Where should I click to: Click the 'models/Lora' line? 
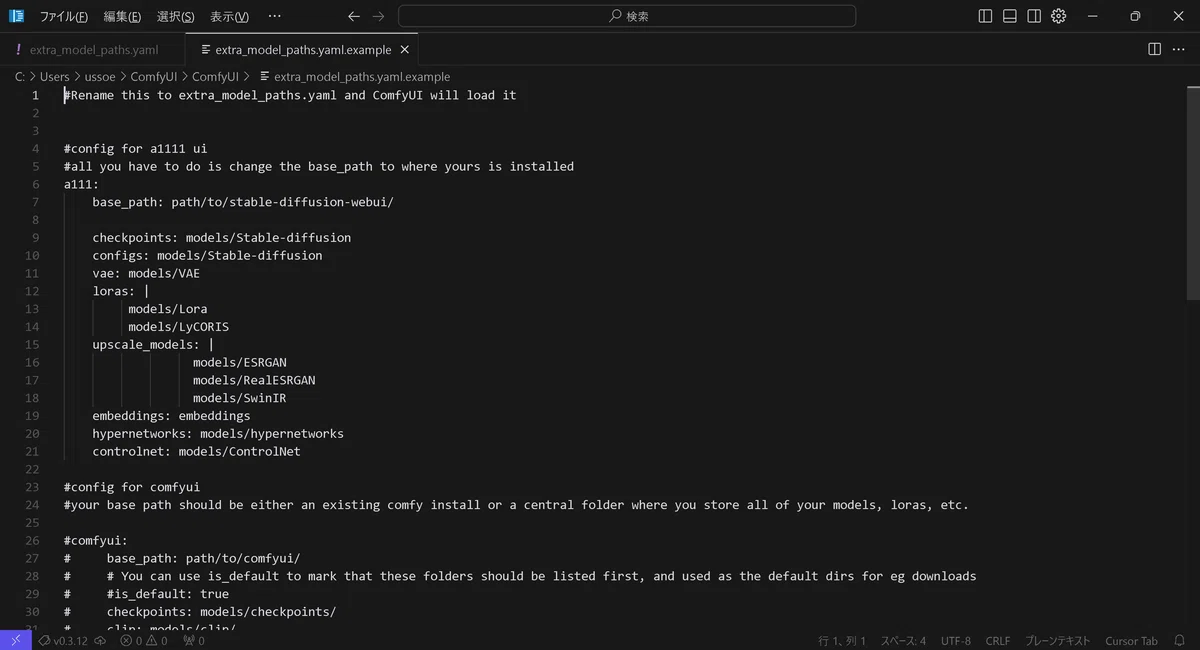click(x=168, y=309)
